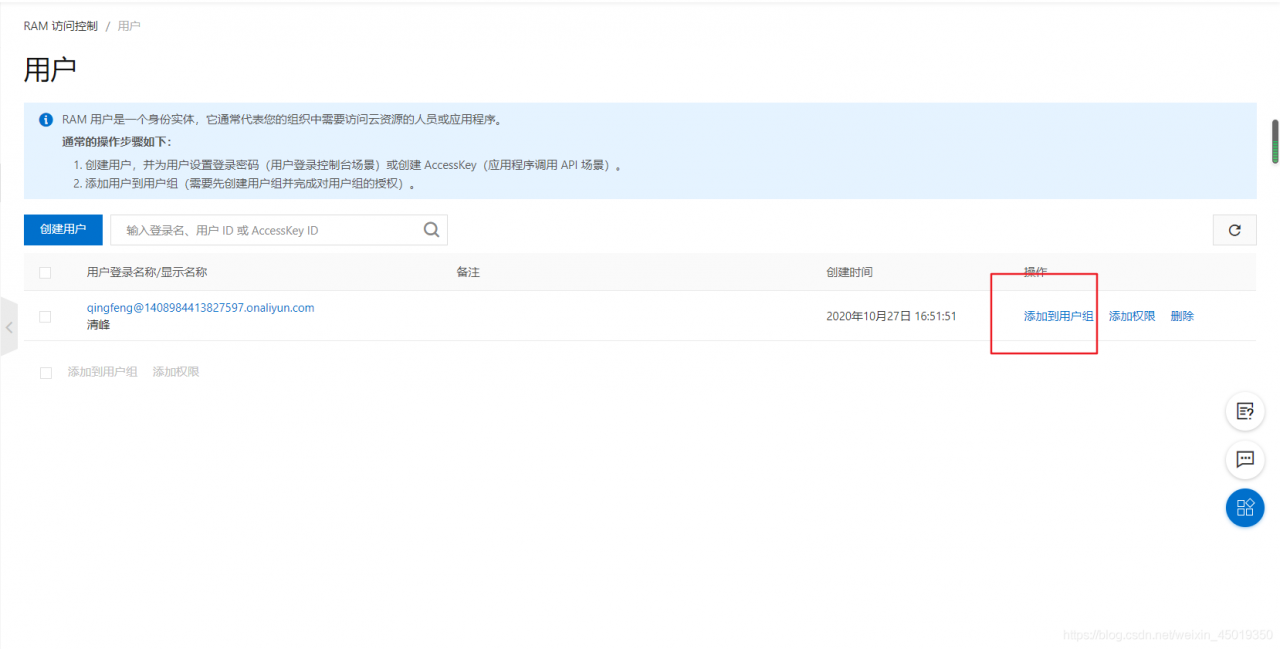The height and width of the screenshot is (649, 1280).
Task: Select the 创建用户 button
Action: [62, 229]
